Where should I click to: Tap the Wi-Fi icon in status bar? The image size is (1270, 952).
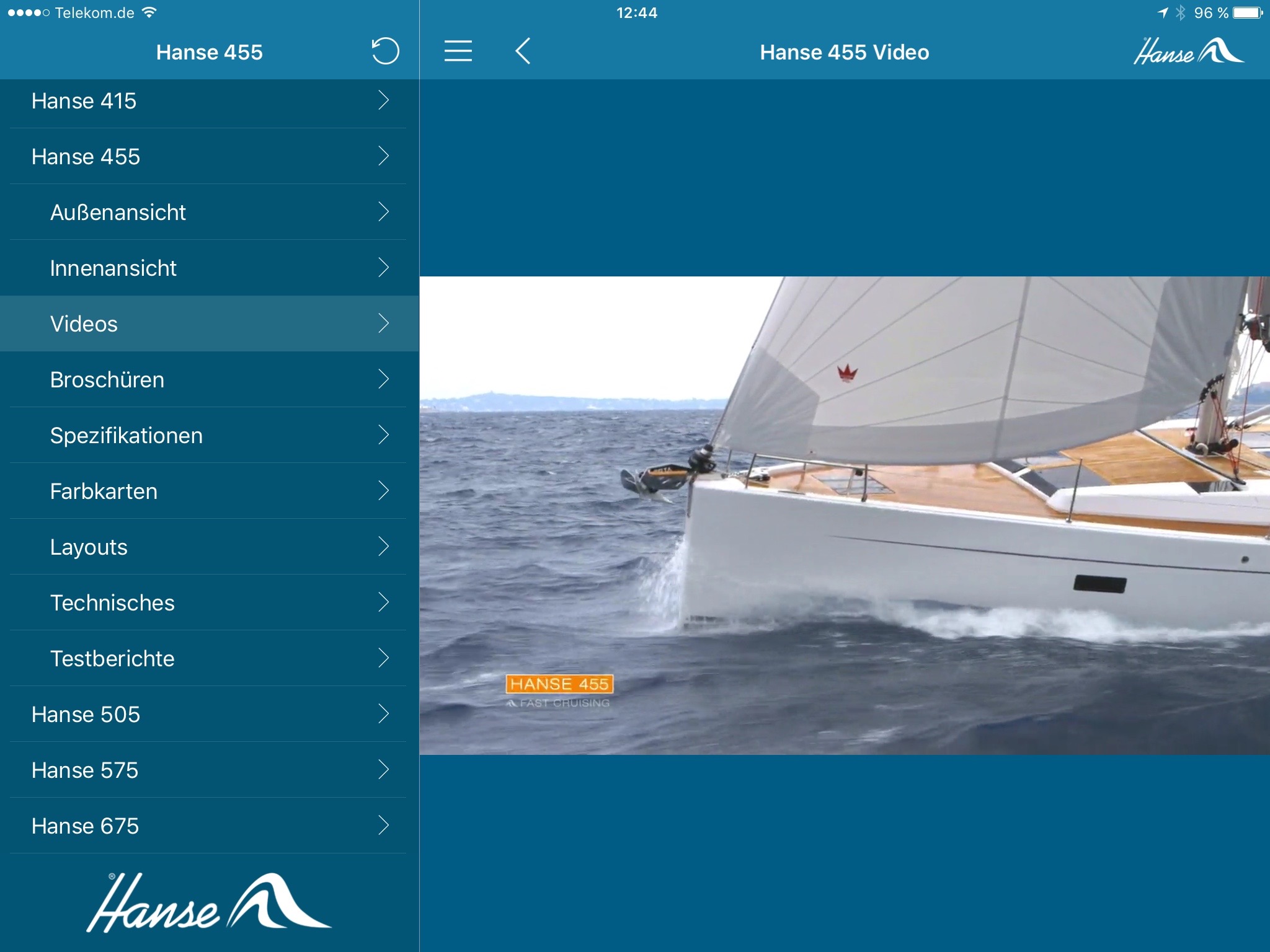pos(149,12)
